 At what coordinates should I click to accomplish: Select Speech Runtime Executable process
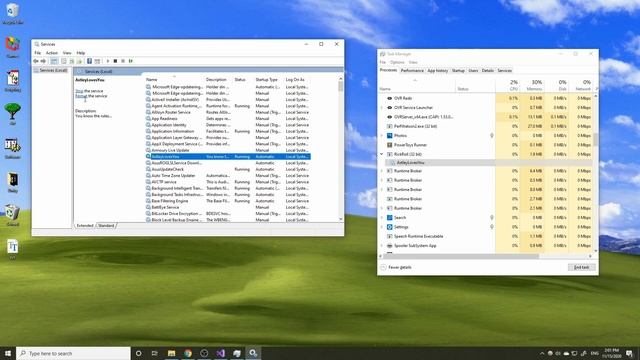pyautogui.click(x=486, y=236)
